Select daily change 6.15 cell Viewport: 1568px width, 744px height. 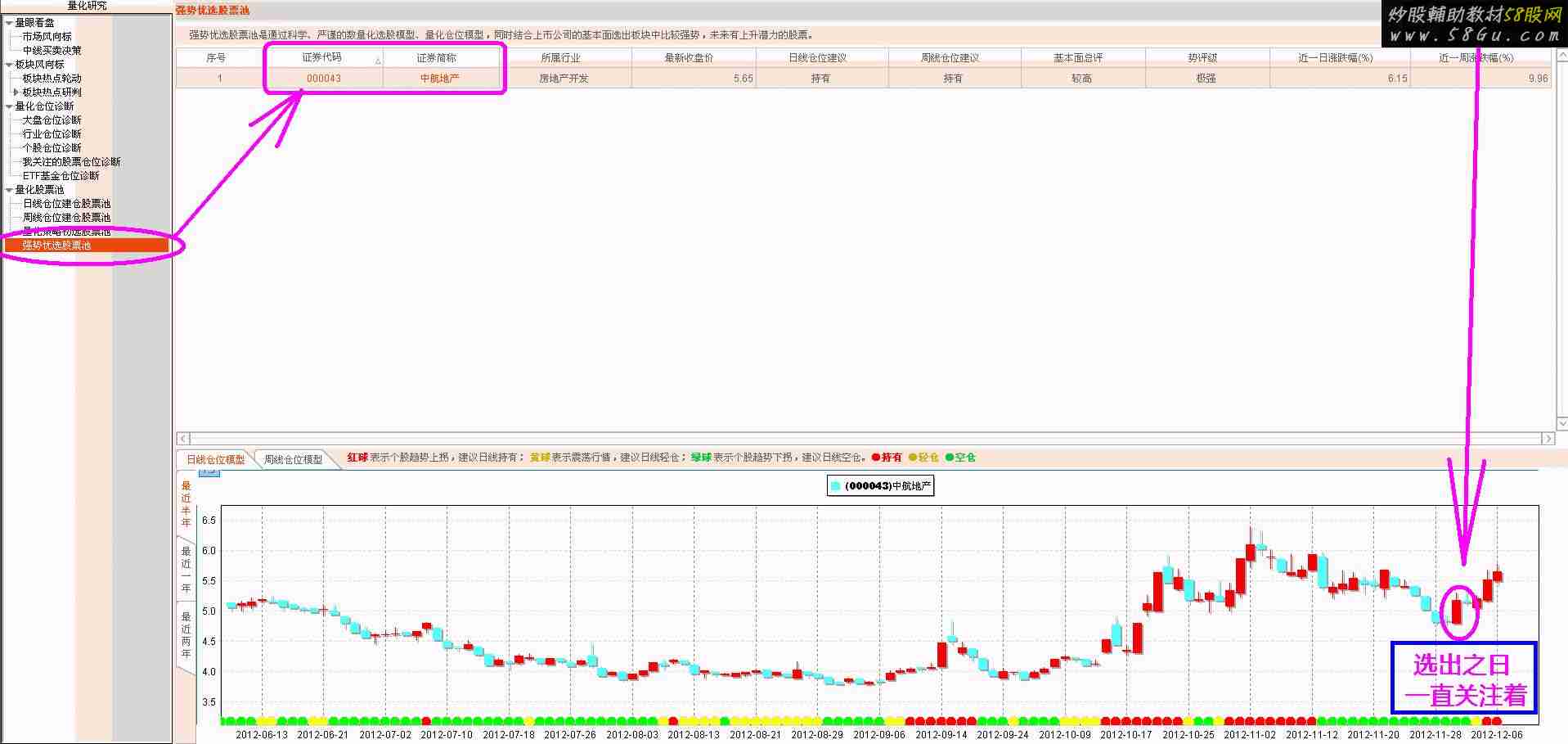click(1341, 79)
